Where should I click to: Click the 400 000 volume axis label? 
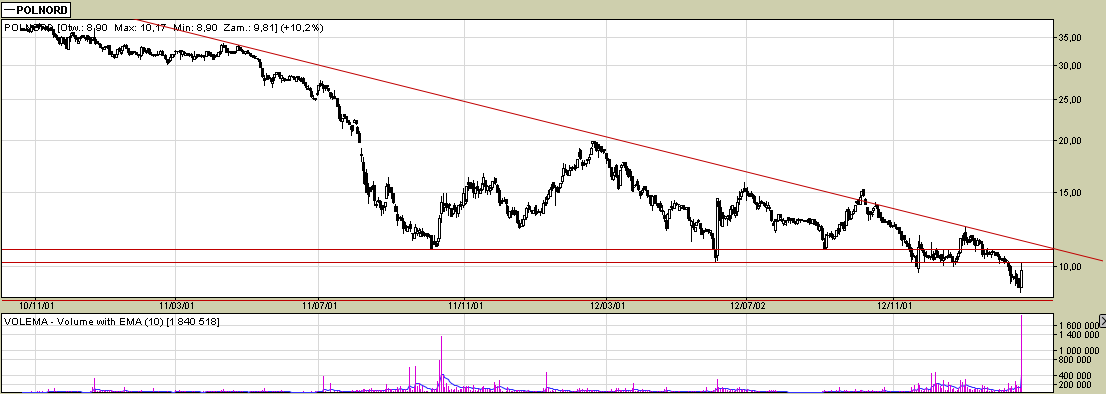point(1076,375)
